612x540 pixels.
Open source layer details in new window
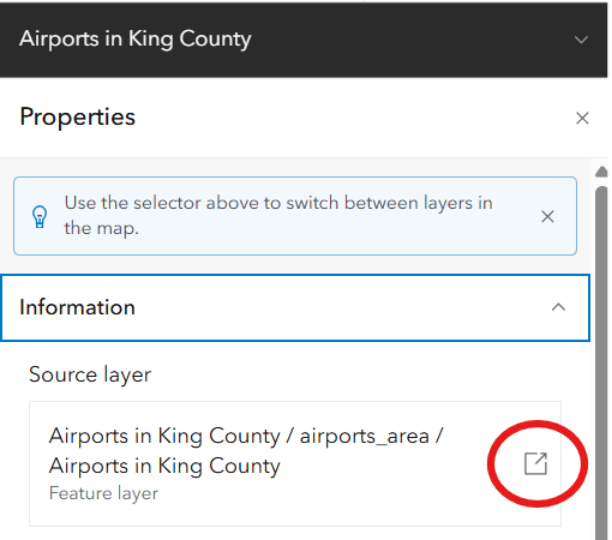[536, 464]
